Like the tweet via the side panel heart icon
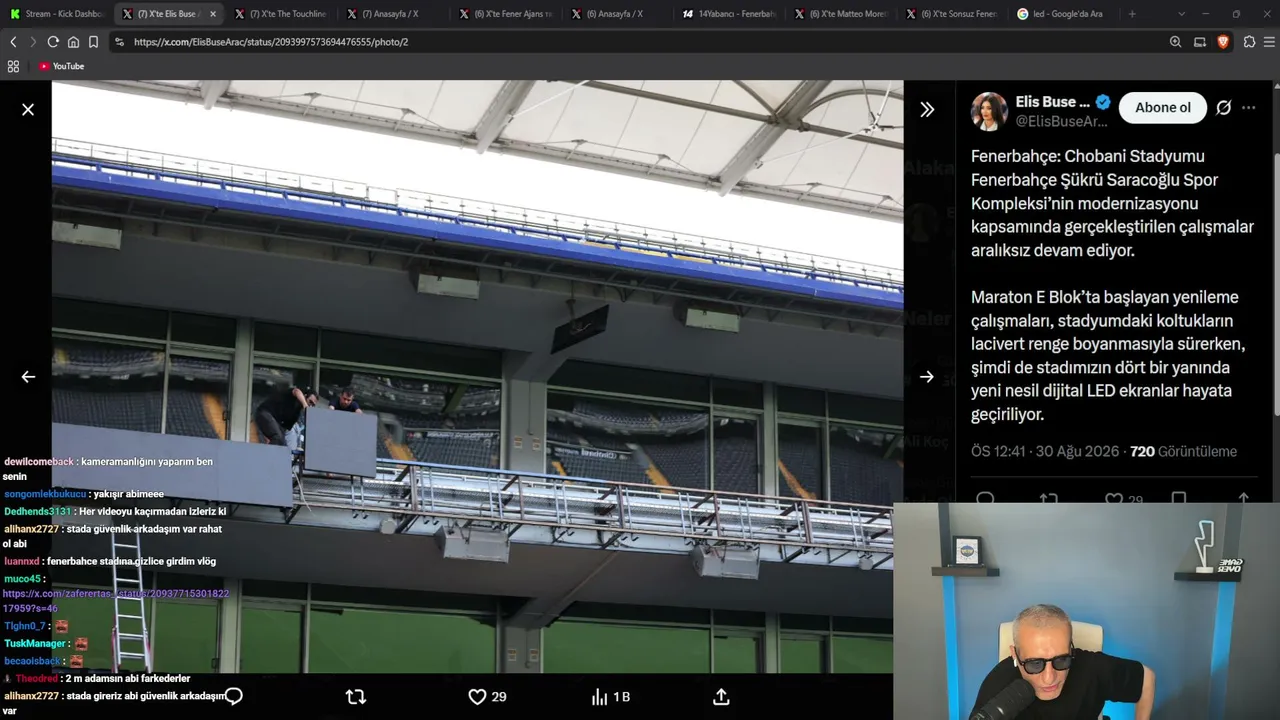The width and height of the screenshot is (1280, 720). tap(1113, 498)
